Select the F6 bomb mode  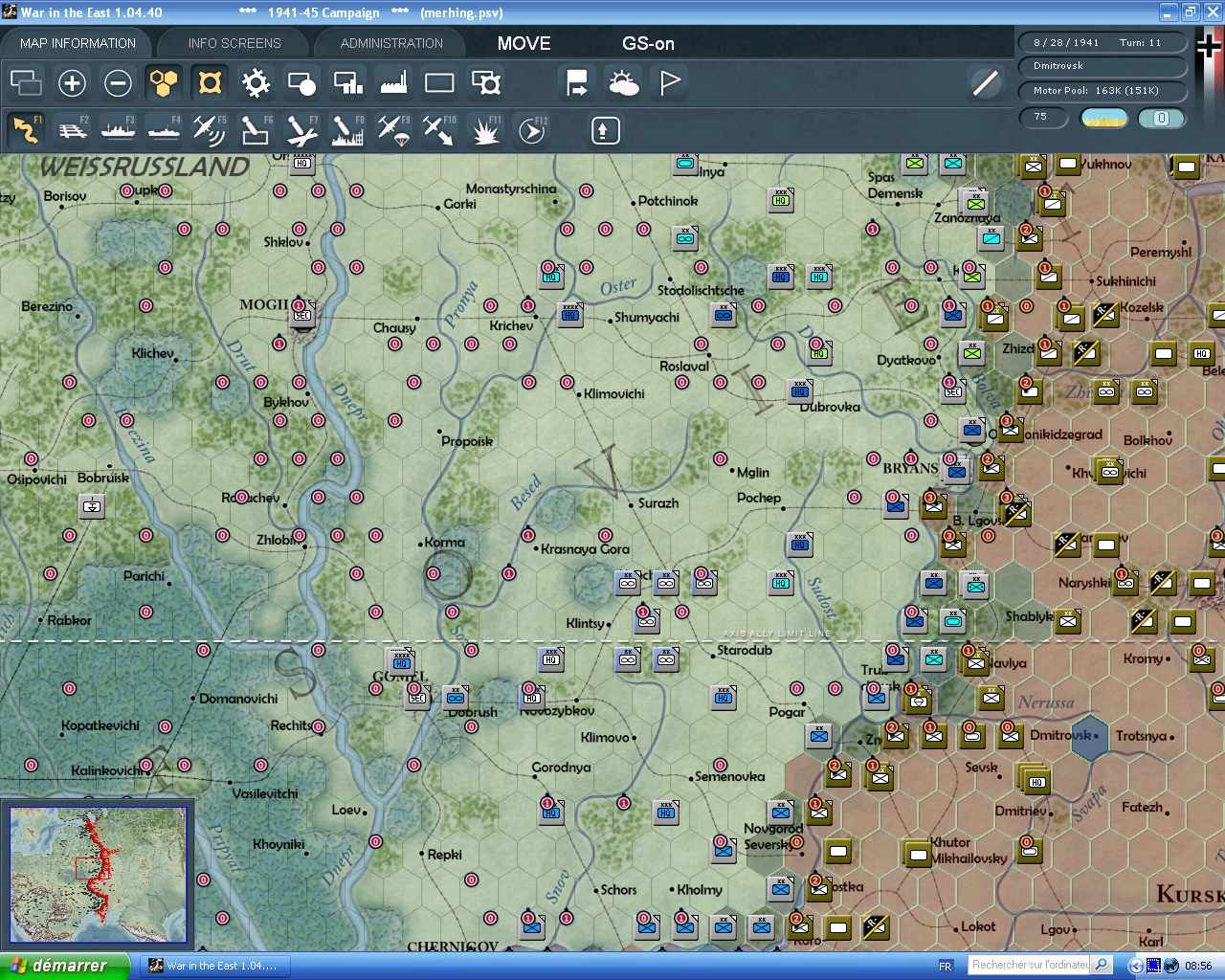coord(256,130)
